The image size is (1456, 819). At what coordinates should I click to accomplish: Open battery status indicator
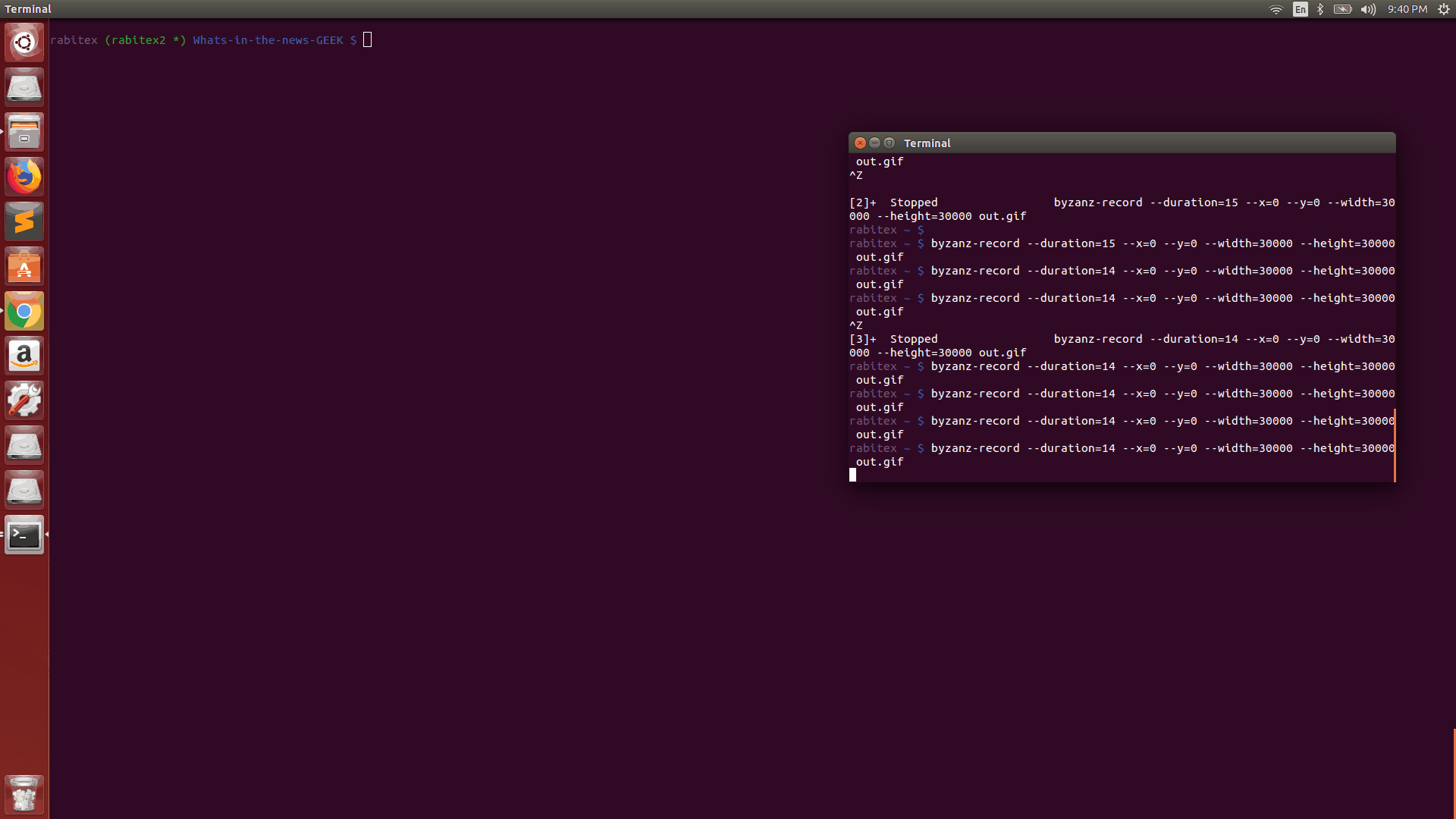coord(1342,9)
